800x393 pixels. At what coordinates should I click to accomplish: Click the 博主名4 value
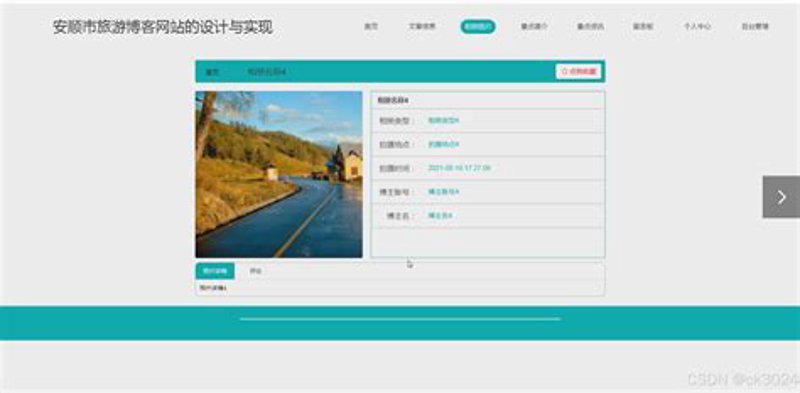(x=440, y=216)
